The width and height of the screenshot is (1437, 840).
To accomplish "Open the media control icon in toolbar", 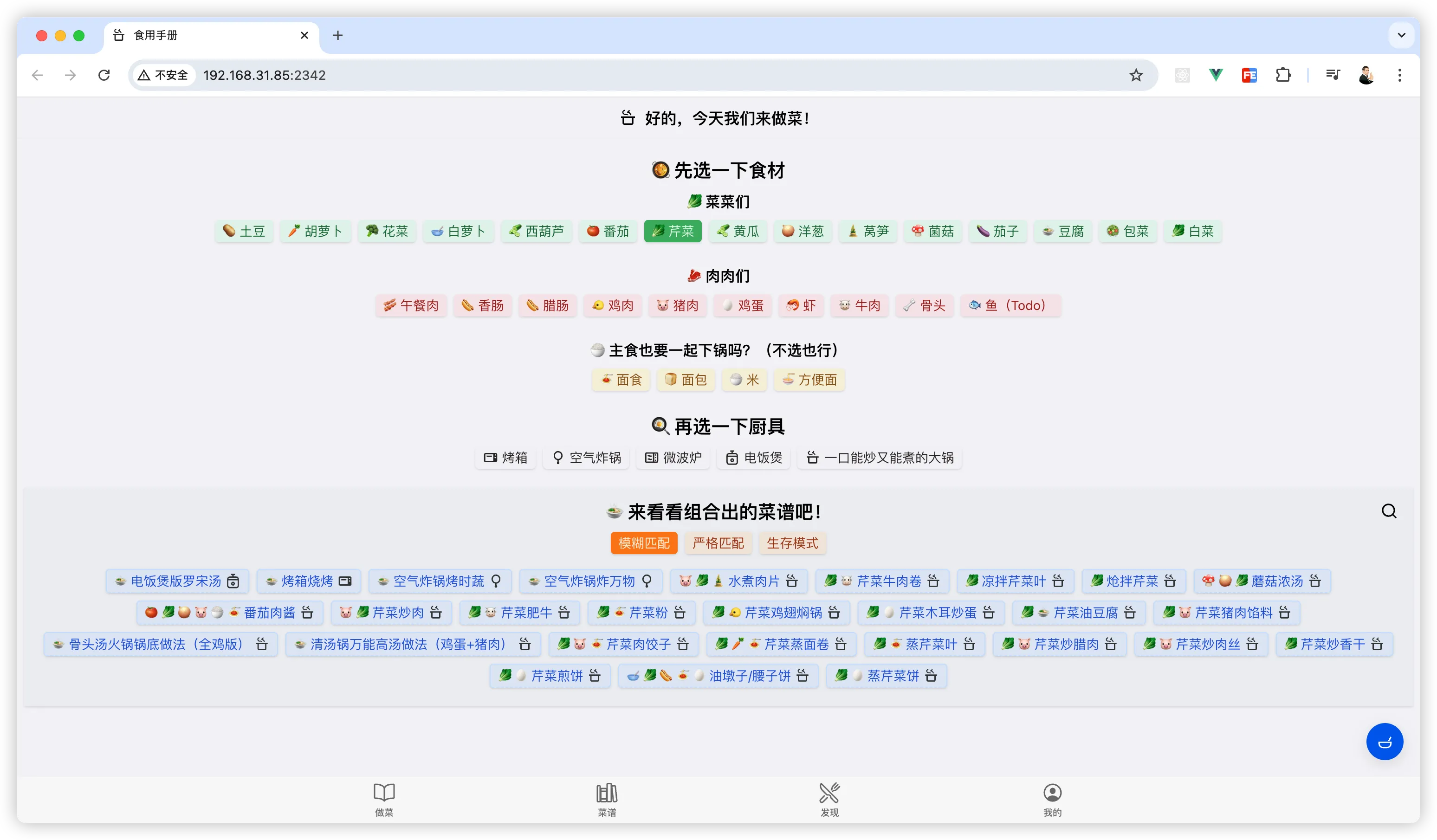I will point(1333,75).
